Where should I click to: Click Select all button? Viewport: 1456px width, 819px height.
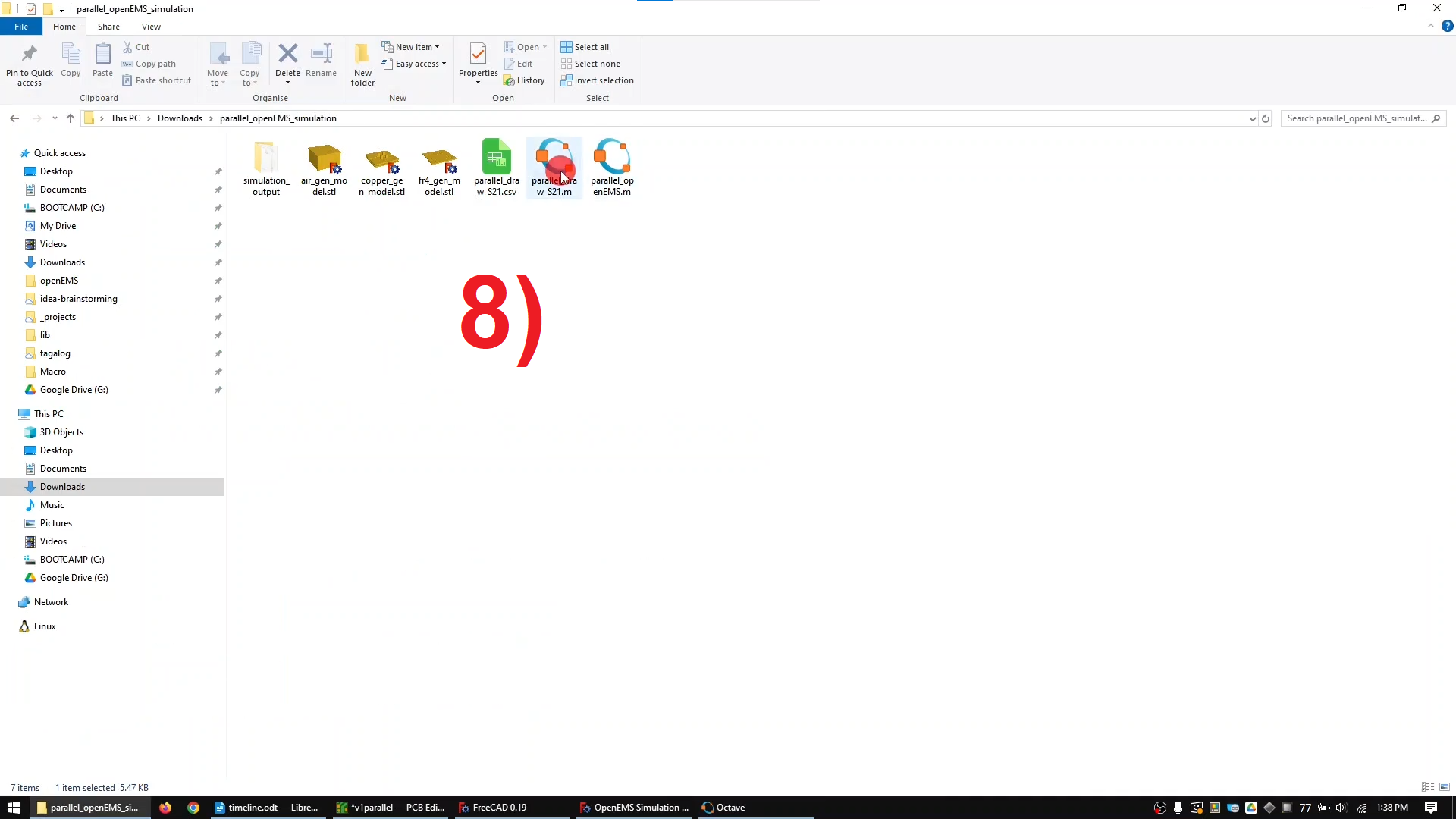point(585,47)
